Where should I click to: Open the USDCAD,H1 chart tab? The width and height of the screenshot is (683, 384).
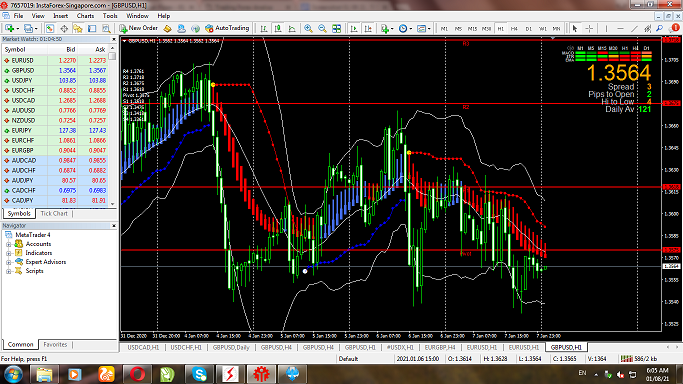click(143, 347)
